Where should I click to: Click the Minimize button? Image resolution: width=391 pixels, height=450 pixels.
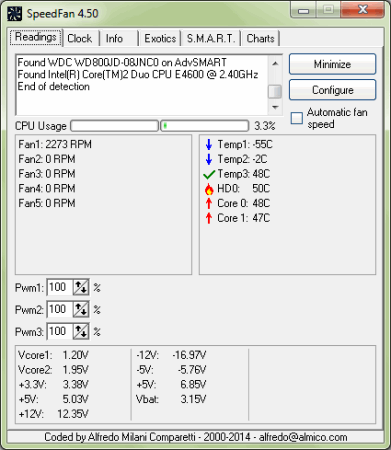pos(332,64)
